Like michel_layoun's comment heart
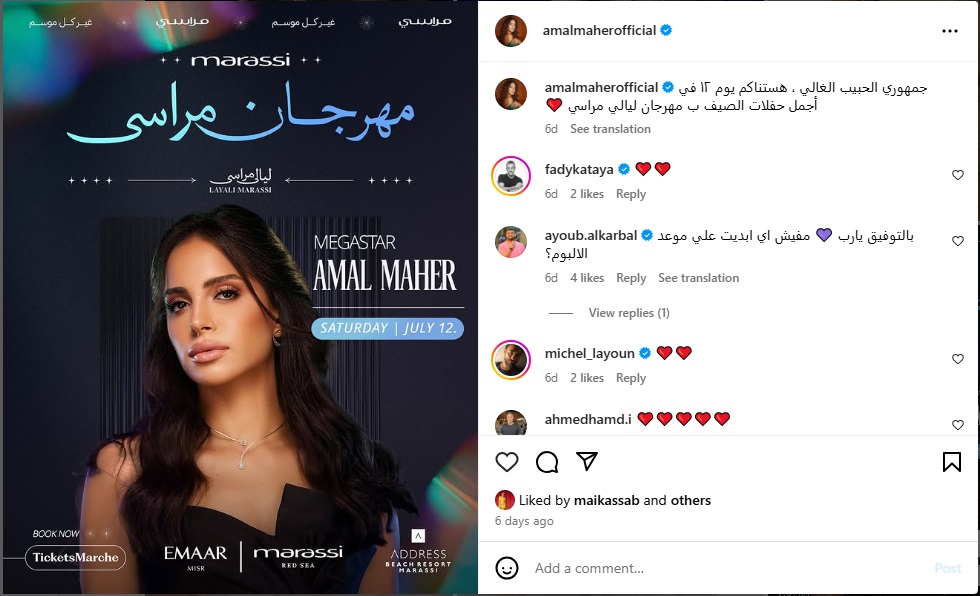Image resolution: width=980 pixels, height=596 pixels. point(958,359)
